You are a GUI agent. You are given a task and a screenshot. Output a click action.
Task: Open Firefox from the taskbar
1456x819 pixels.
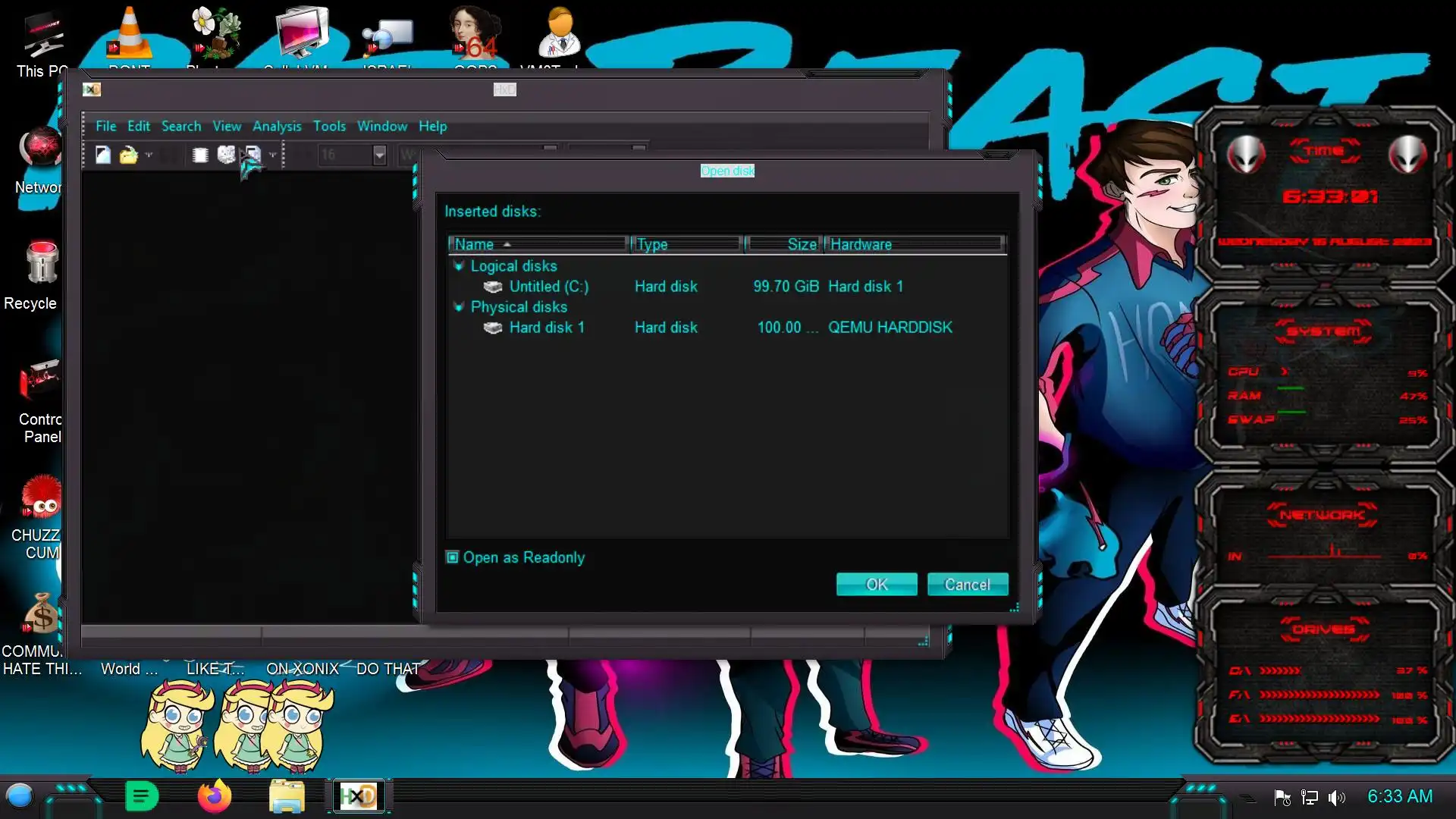tap(214, 796)
